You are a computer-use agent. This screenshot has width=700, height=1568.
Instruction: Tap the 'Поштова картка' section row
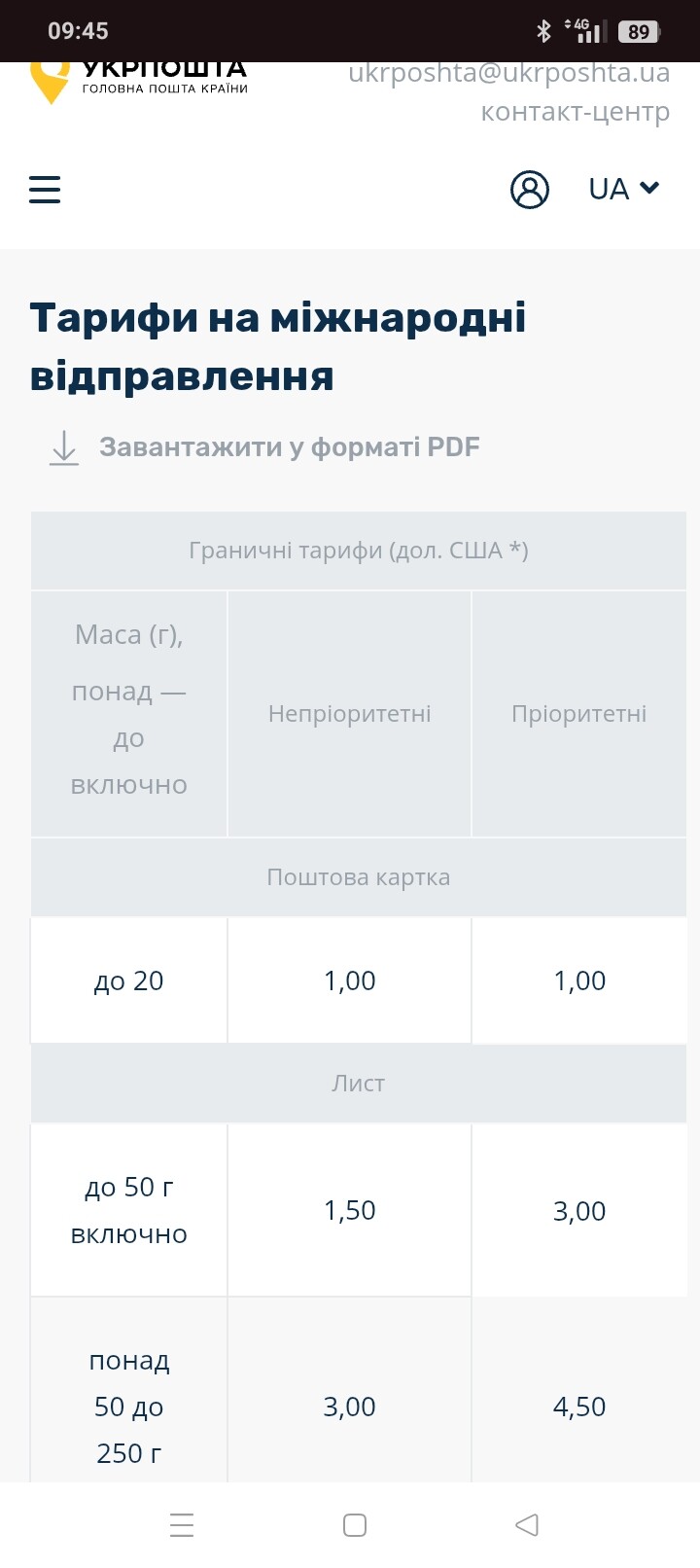click(358, 877)
